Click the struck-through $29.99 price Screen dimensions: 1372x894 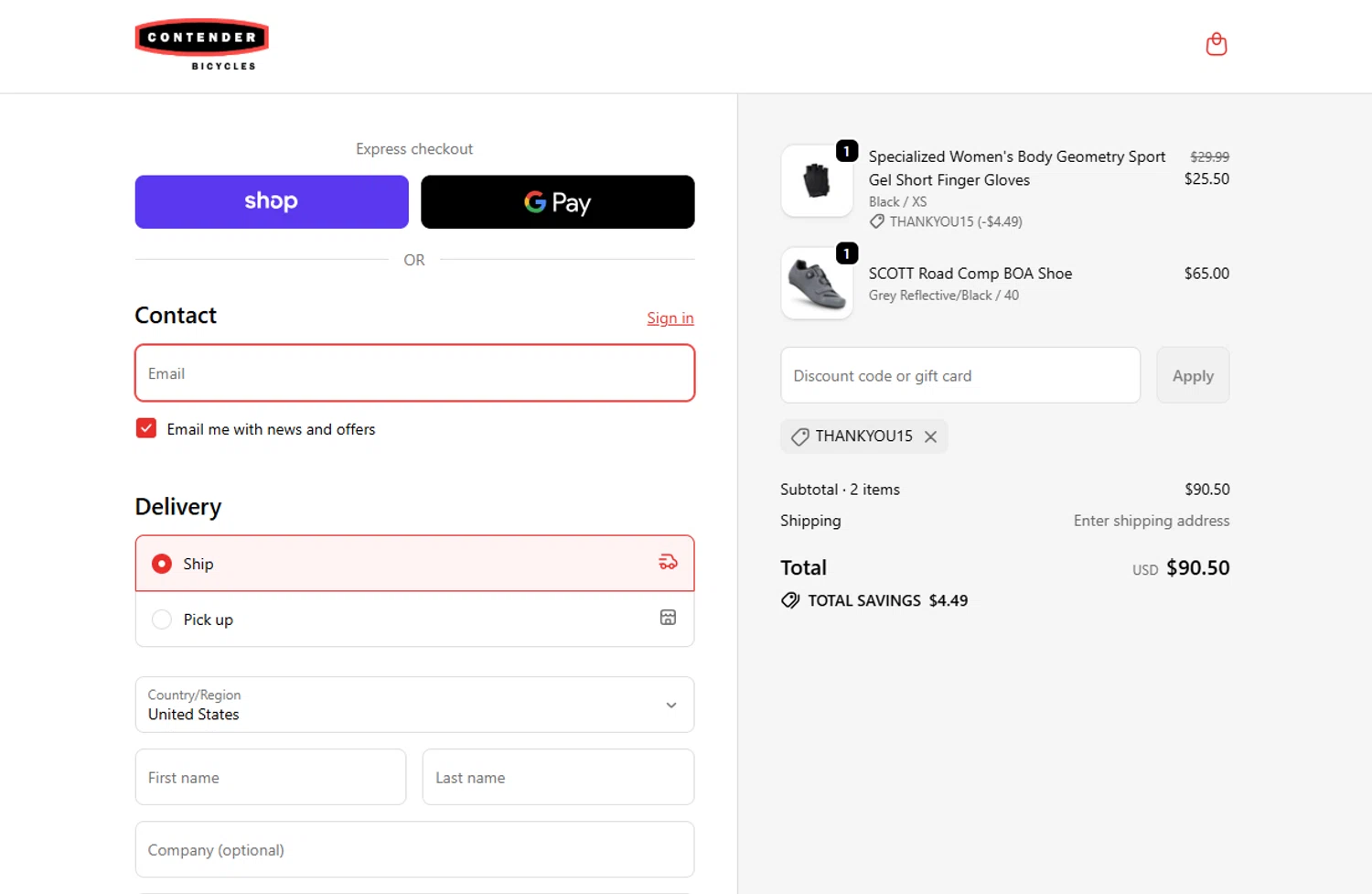point(1209,157)
